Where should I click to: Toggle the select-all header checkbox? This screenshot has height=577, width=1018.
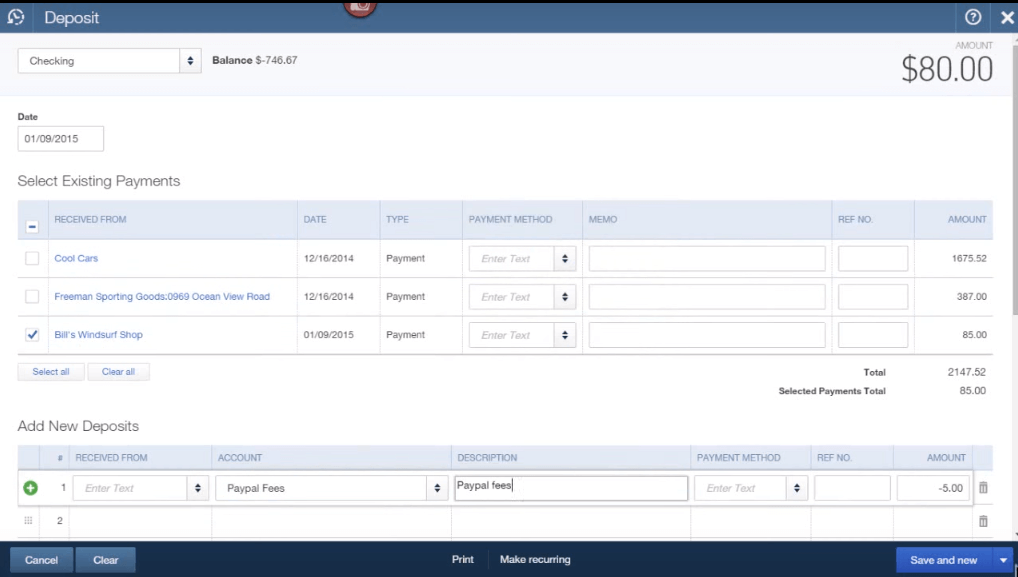[32, 227]
